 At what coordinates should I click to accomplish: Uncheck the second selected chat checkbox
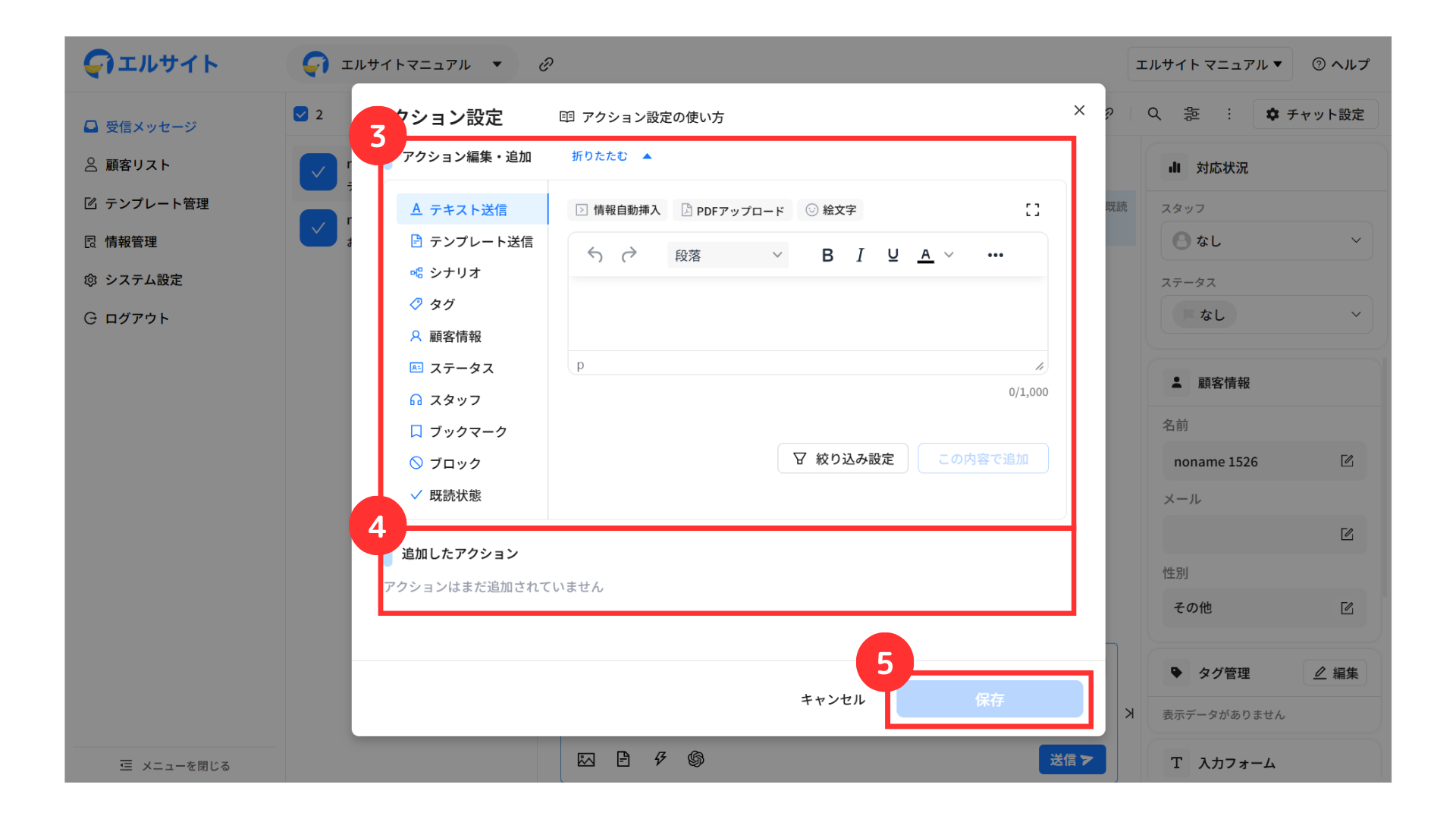pos(318,227)
